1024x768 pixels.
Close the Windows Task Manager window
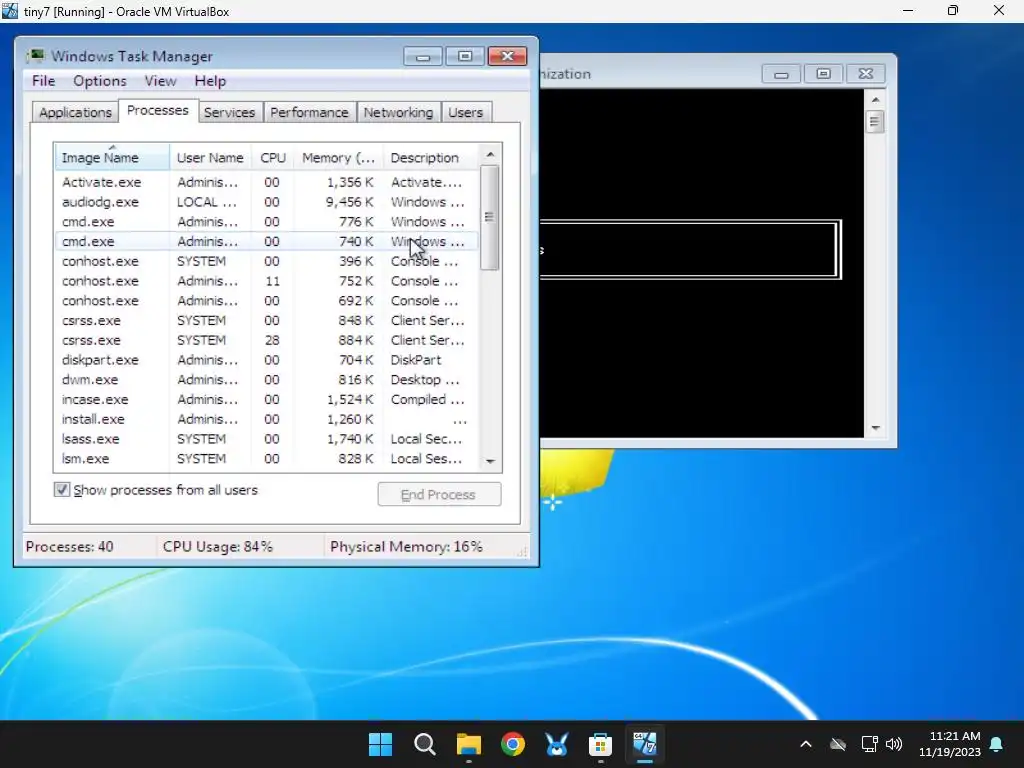point(507,56)
